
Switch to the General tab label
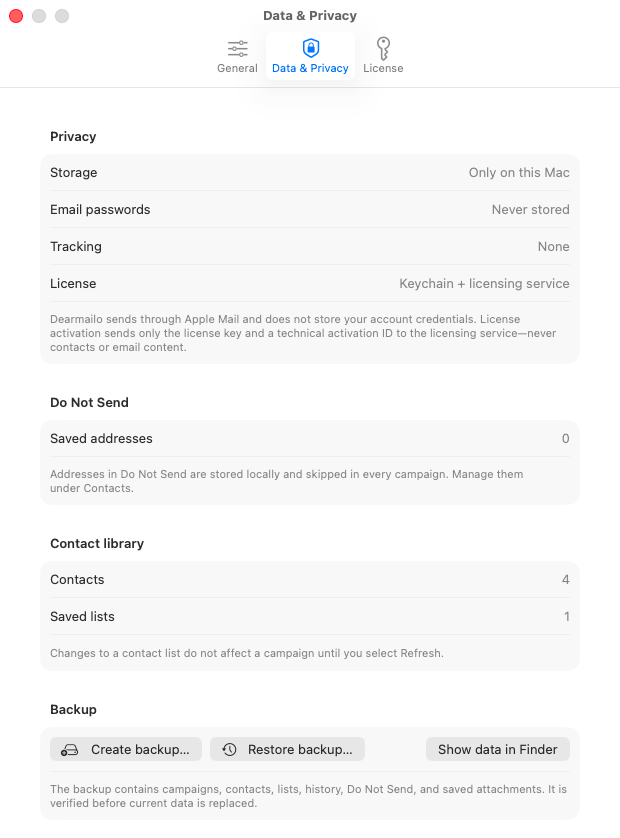click(237, 68)
